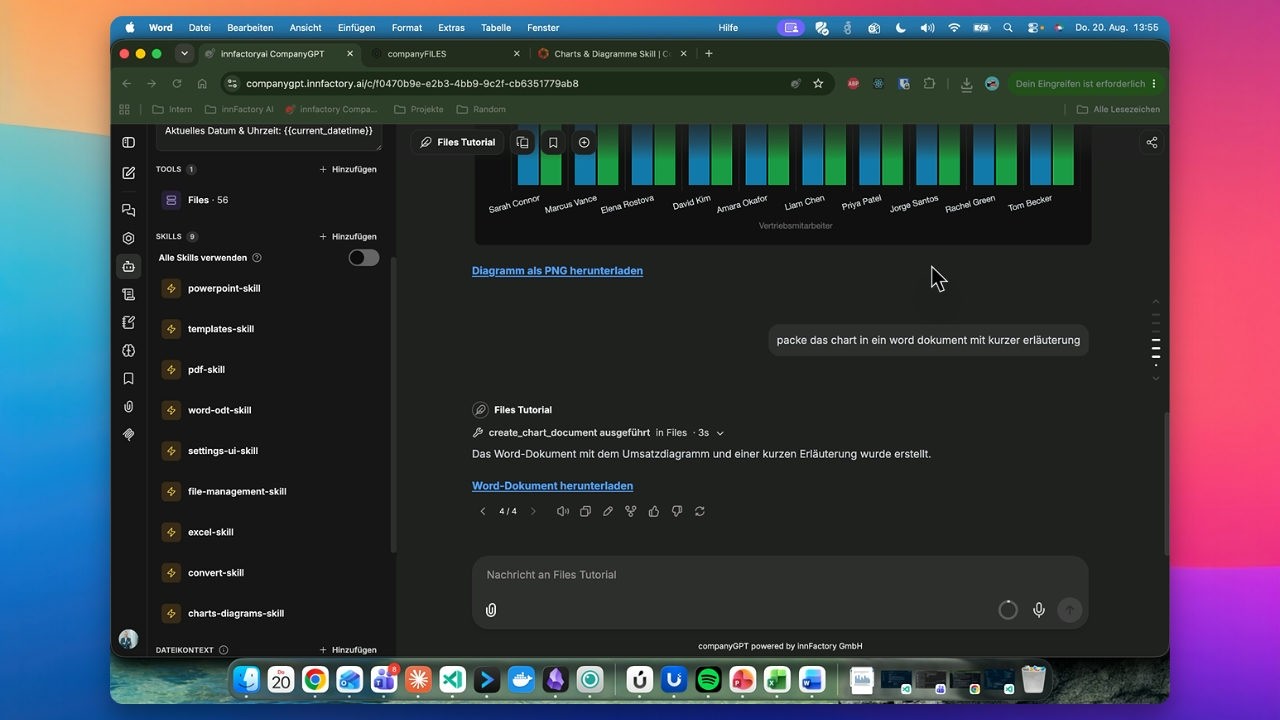This screenshot has height=720, width=1280.
Task: Go to previous response version arrow
Action: (x=483, y=511)
